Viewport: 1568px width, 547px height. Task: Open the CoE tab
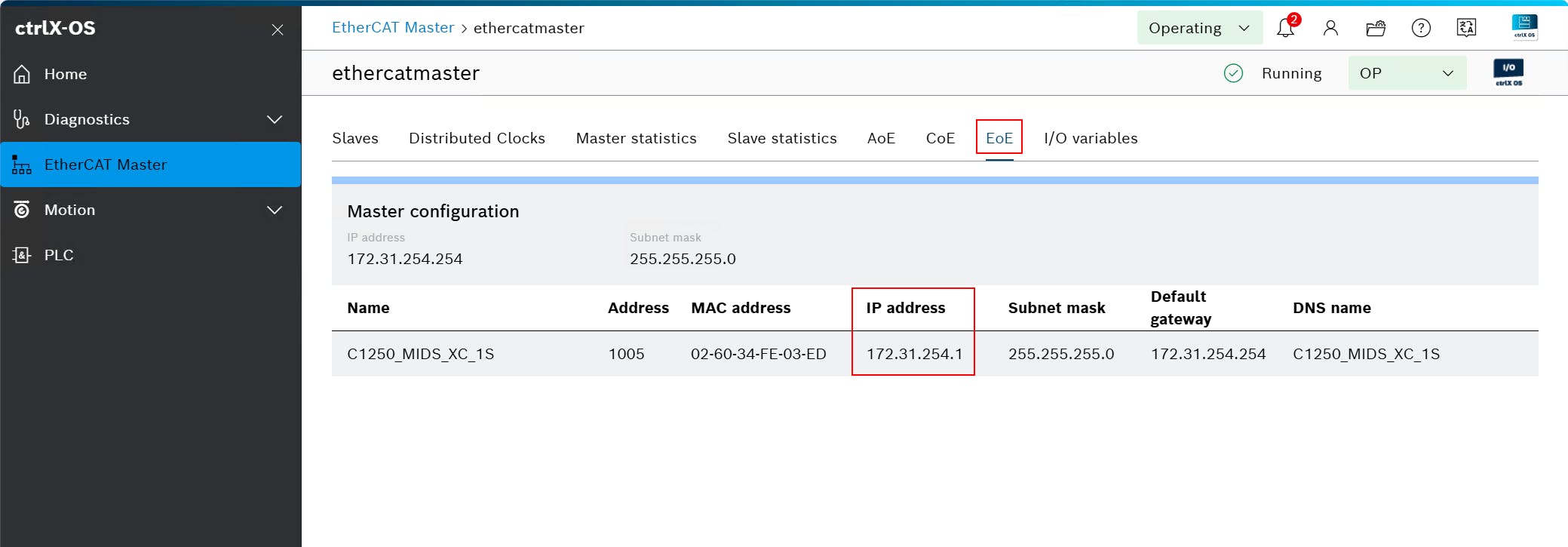(940, 138)
